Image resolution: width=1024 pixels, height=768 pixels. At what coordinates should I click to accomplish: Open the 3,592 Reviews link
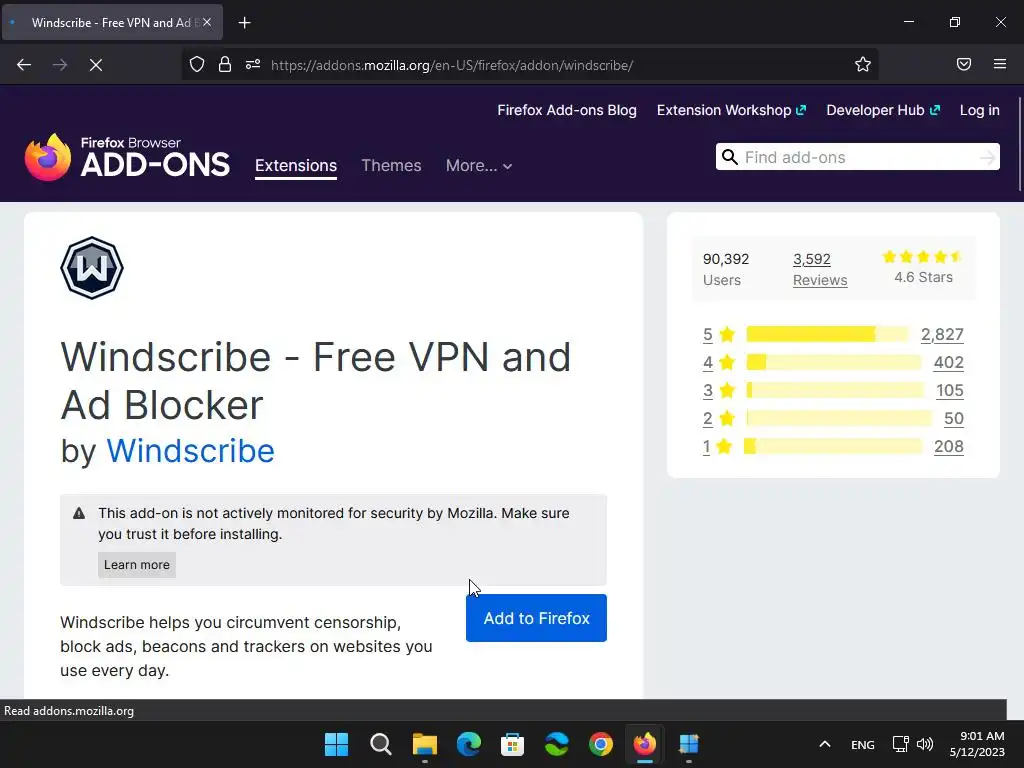click(x=820, y=269)
